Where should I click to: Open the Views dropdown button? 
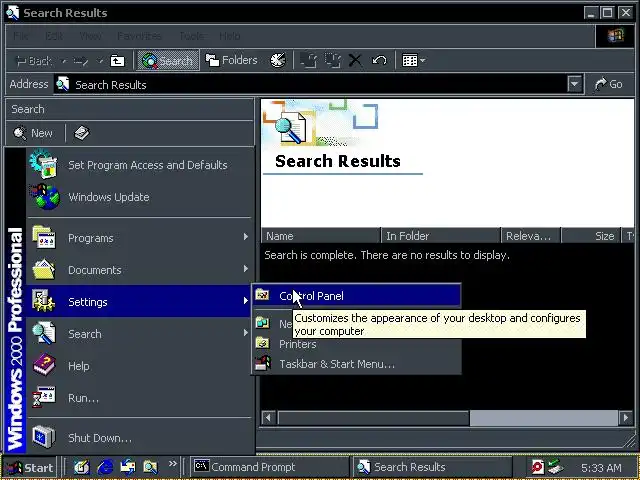pos(413,60)
